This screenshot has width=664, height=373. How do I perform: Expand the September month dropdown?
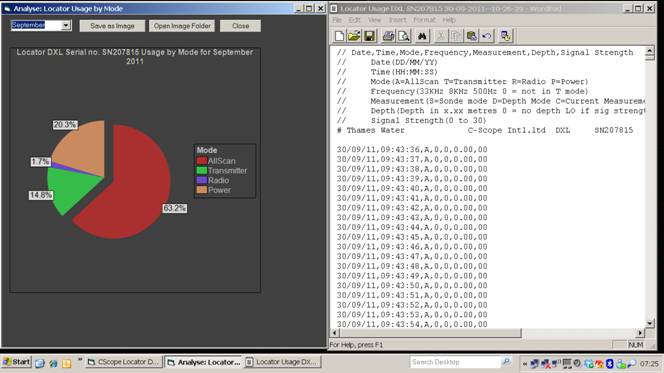click(x=66, y=25)
